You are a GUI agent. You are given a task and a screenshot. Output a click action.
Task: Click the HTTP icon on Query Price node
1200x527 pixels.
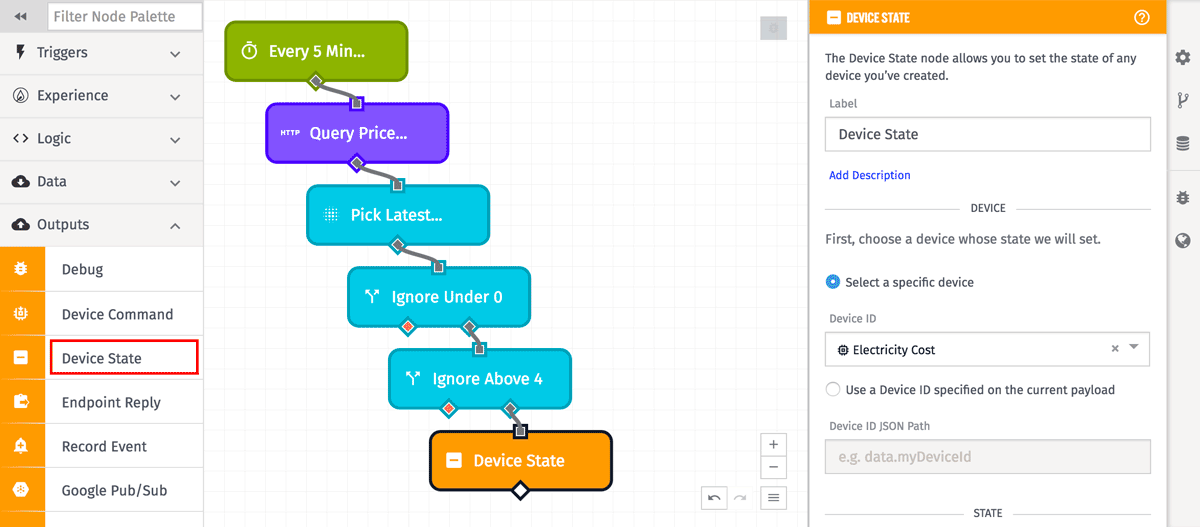(x=290, y=133)
